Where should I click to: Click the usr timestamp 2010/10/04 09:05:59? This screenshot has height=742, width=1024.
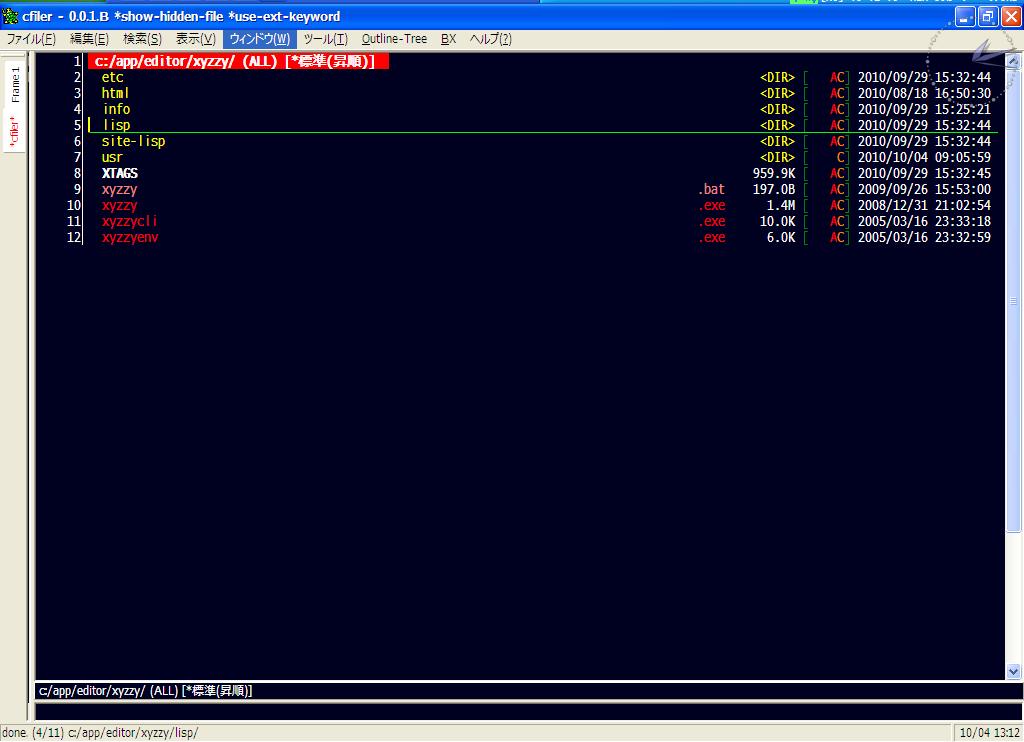[924, 157]
